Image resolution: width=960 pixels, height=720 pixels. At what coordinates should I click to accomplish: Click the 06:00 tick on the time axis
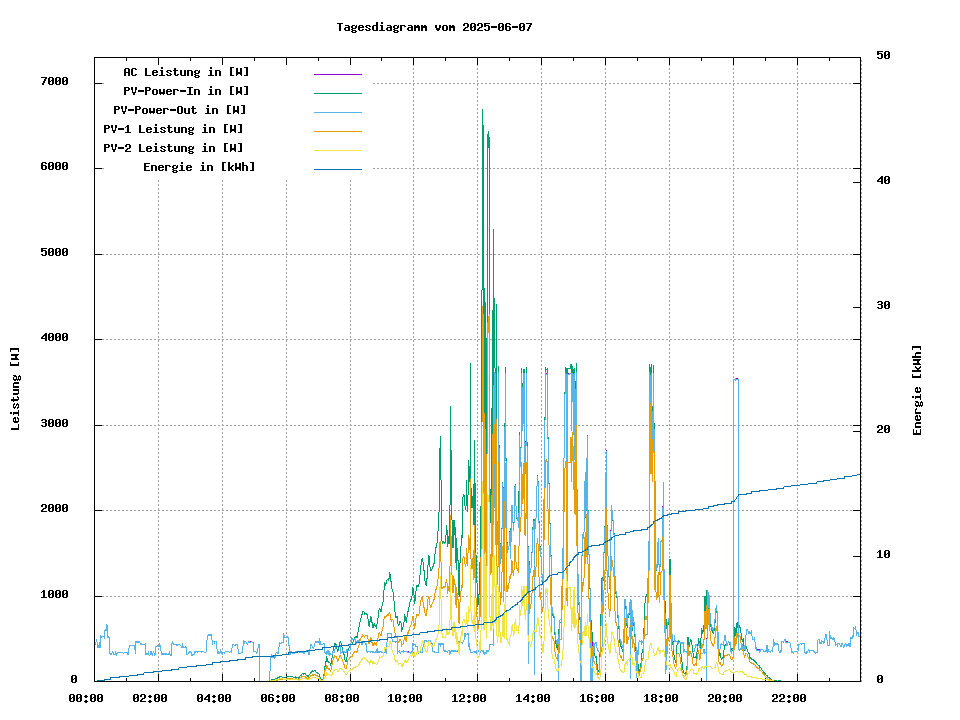[277, 698]
